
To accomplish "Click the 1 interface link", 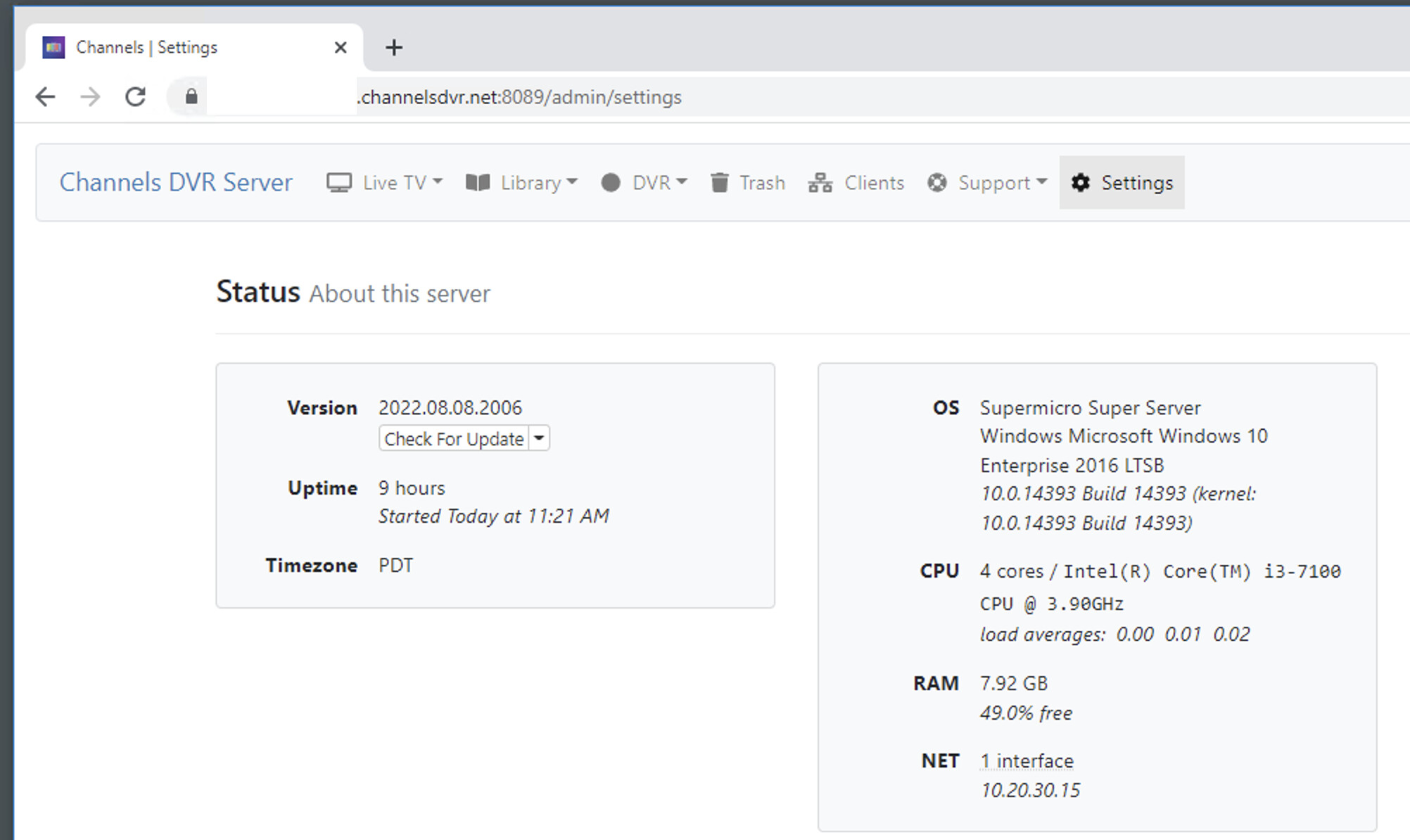I will pos(1027,761).
